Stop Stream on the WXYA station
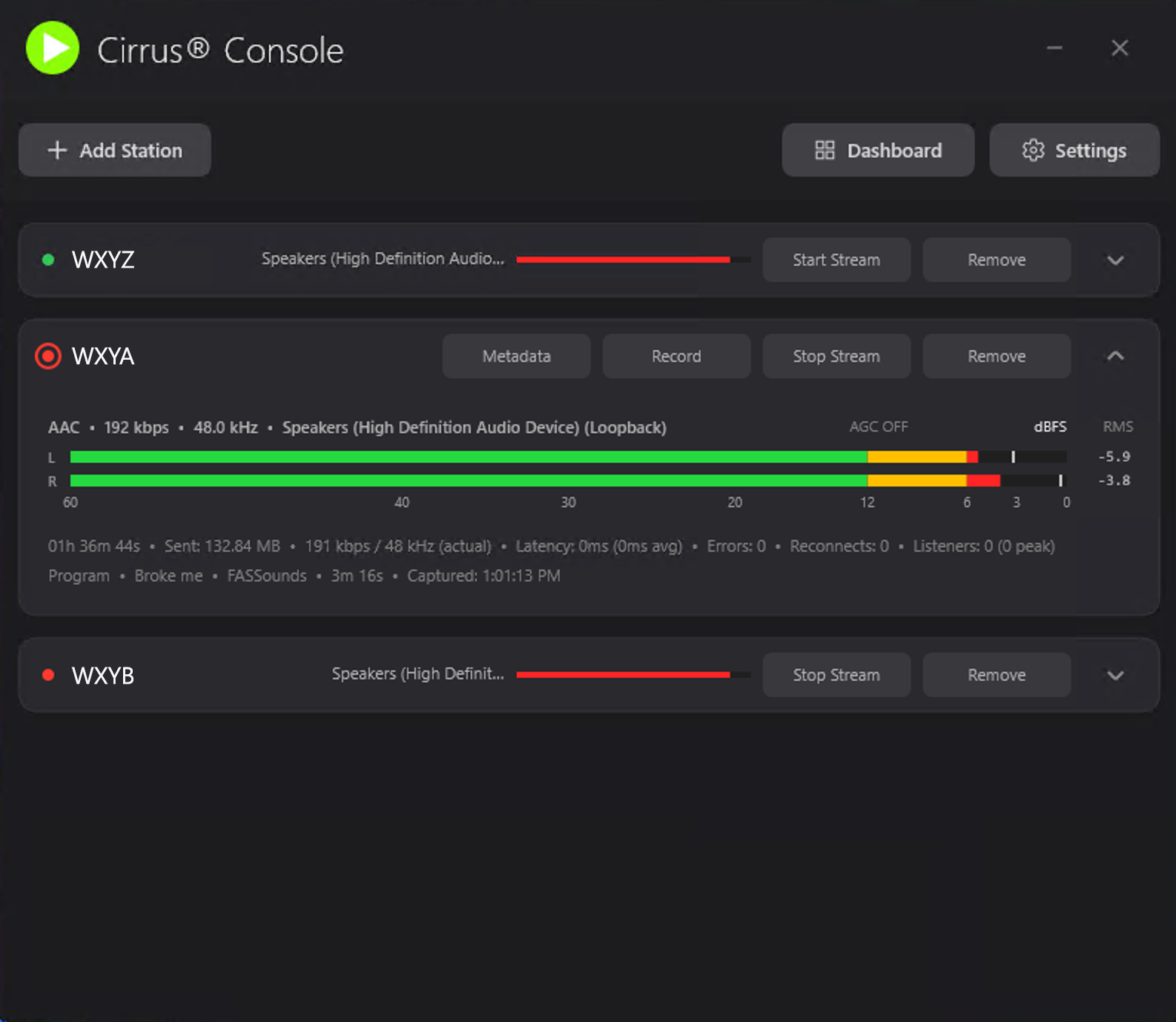 [x=836, y=356]
